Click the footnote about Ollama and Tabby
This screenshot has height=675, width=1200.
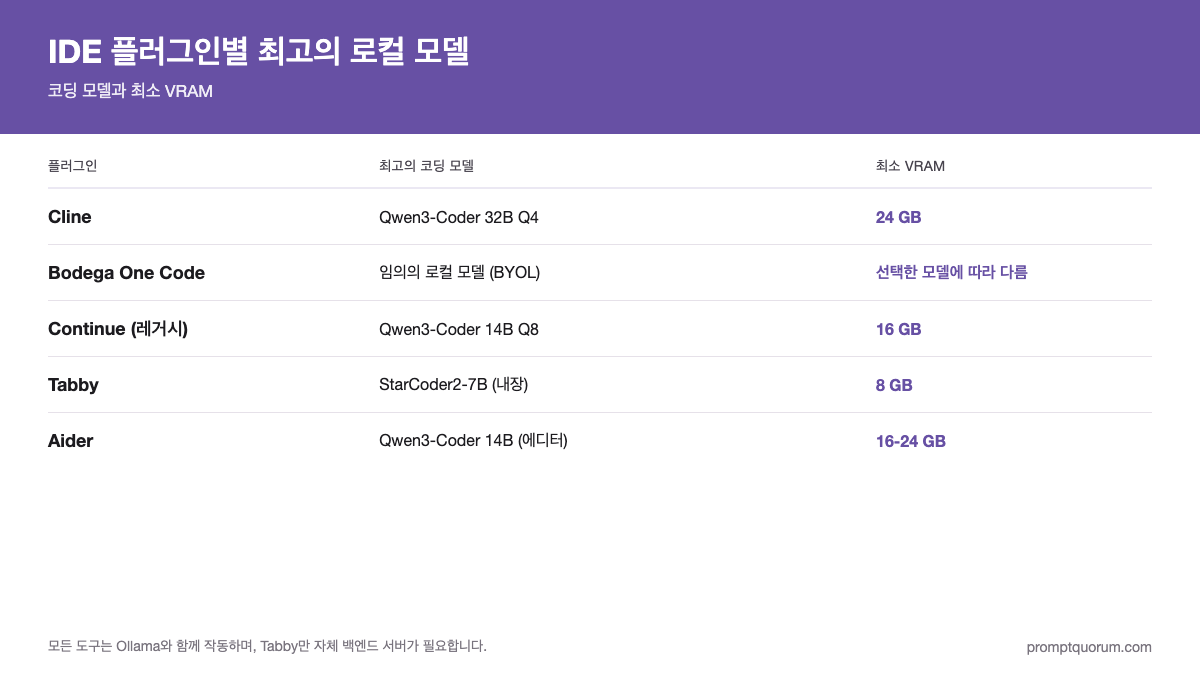click(x=267, y=646)
